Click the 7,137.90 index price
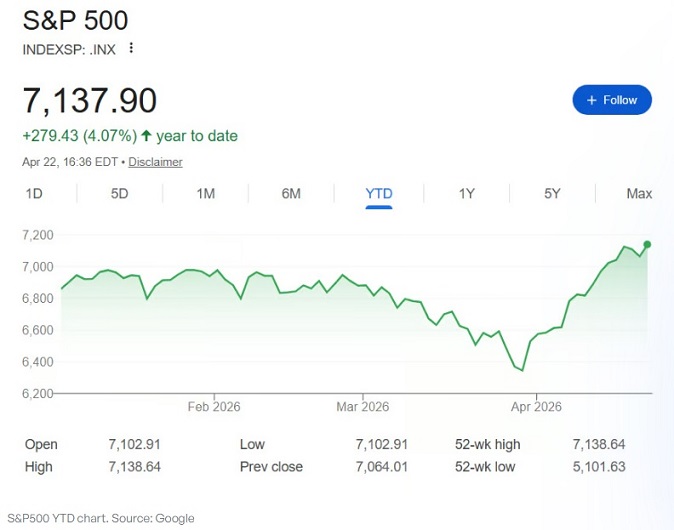 pyautogui.click(x=90, y=101)
